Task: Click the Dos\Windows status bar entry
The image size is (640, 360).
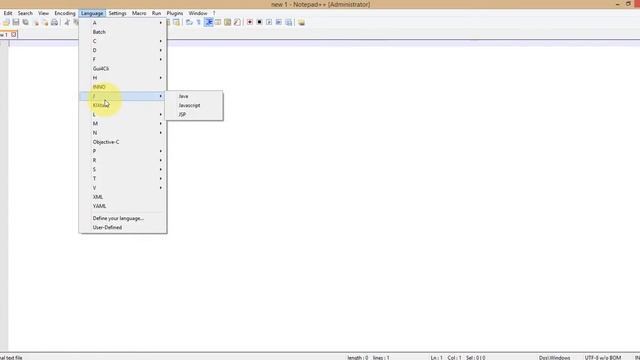Action: pos(554,358)
